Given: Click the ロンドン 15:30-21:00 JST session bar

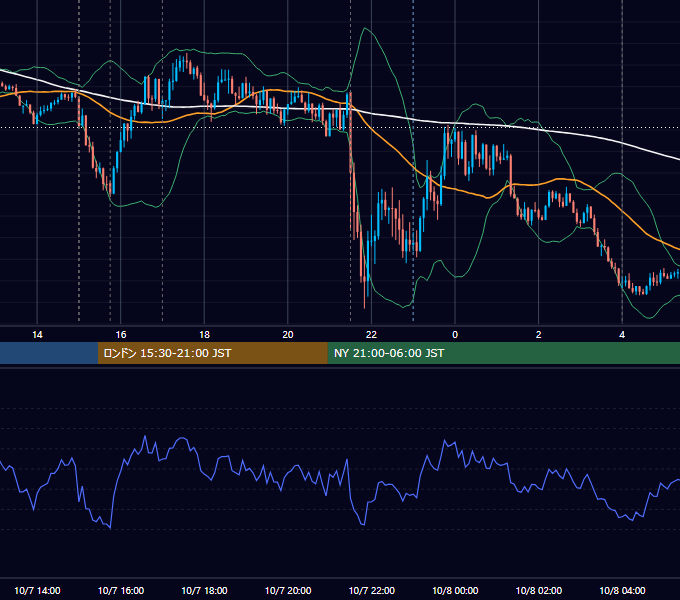Looking at the screenshot, I should (x=212, y=353).
